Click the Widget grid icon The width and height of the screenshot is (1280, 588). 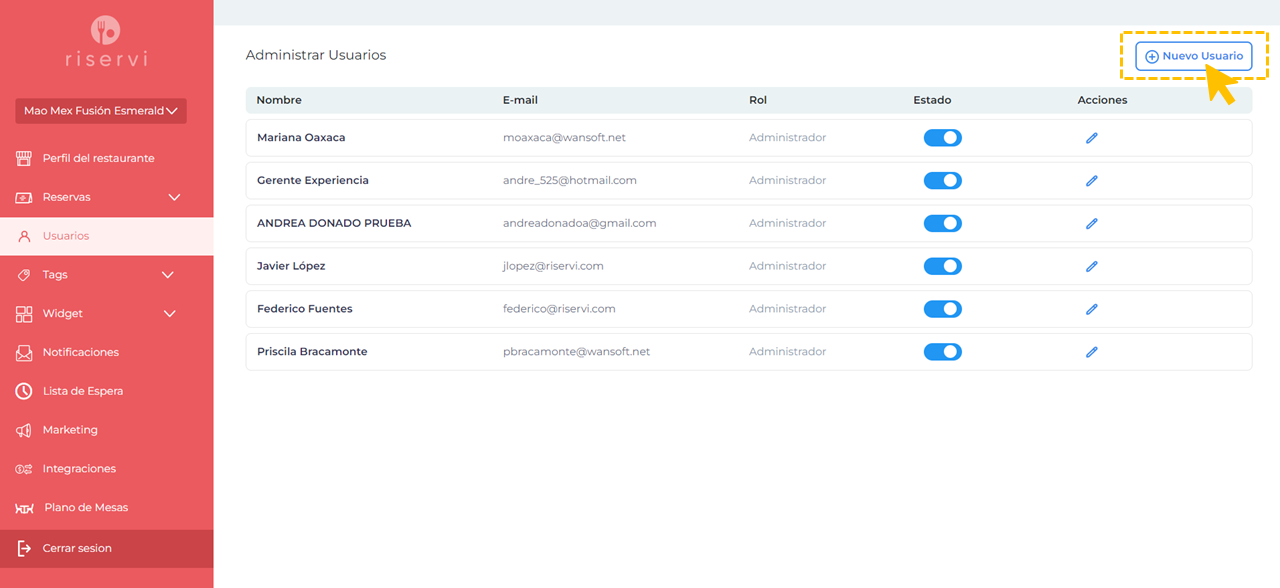pyautogui.click(x=24, y=314)
